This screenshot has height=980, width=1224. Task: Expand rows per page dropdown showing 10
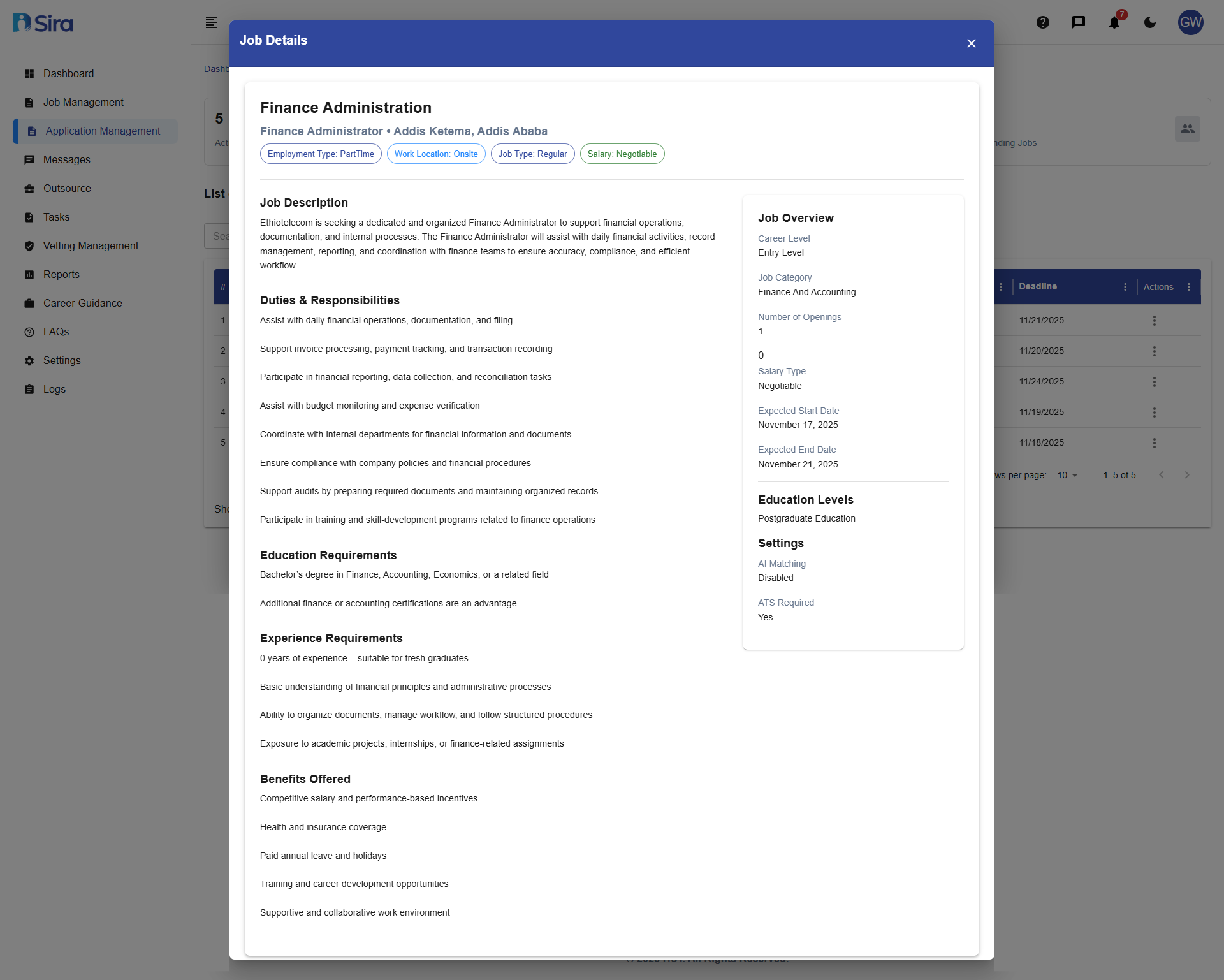1067,475
